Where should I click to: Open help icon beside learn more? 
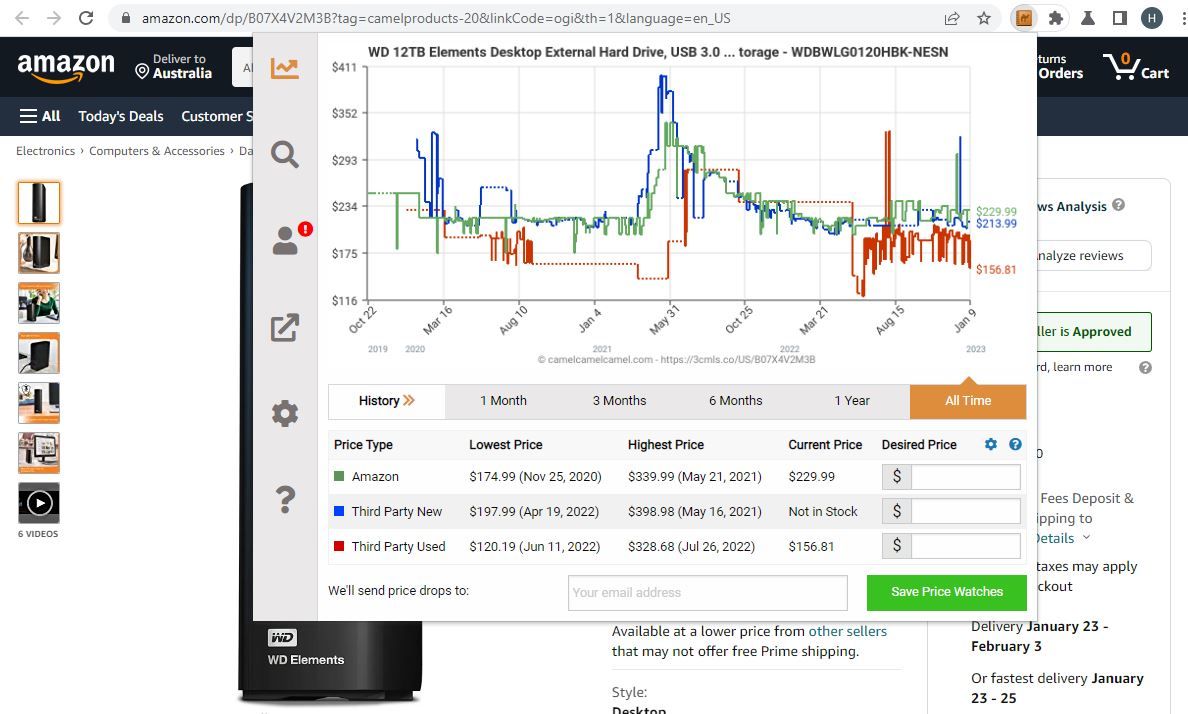point(1145,368)
